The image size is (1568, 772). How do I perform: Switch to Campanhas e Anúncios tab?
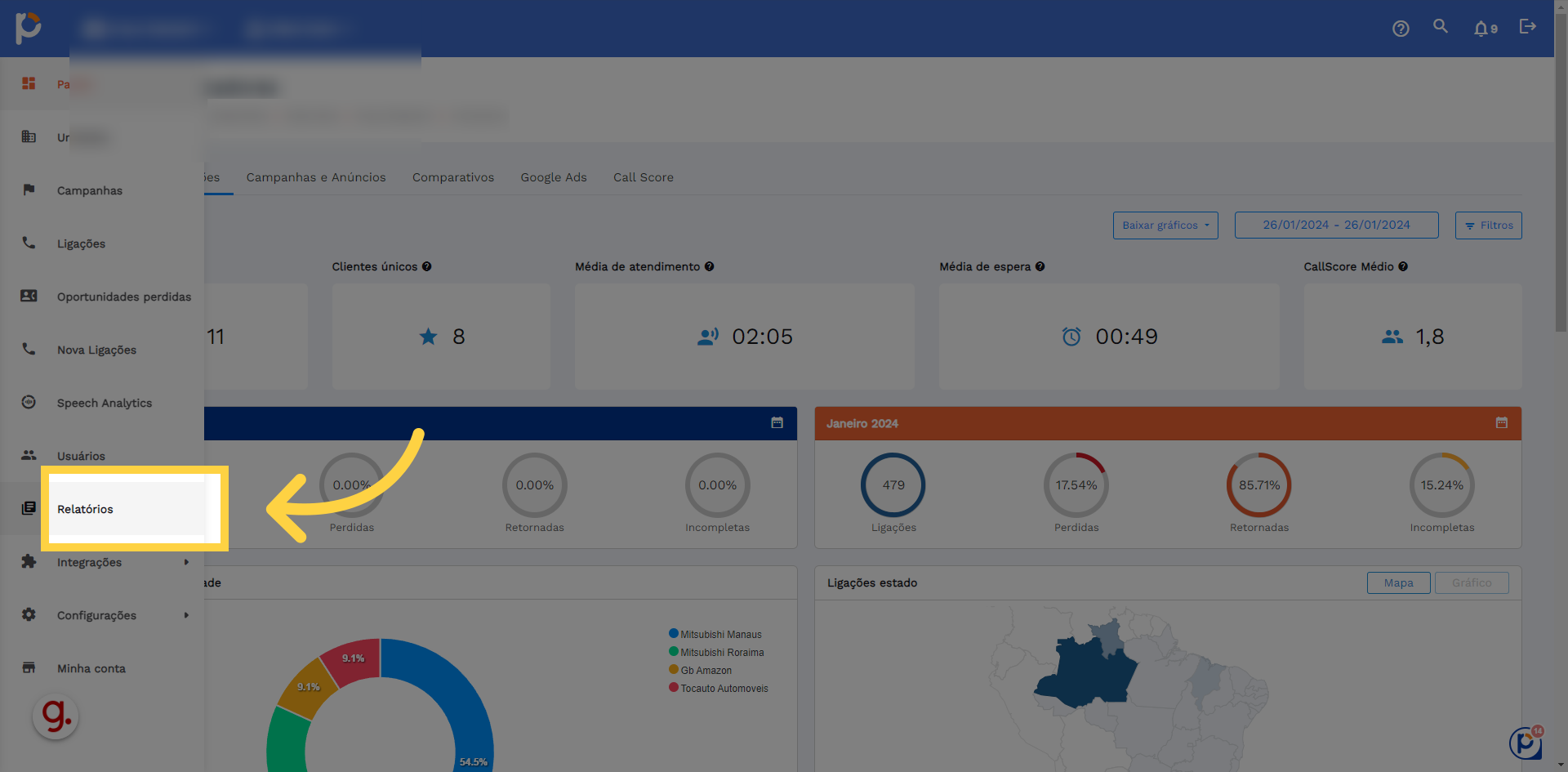click(316, 177)
